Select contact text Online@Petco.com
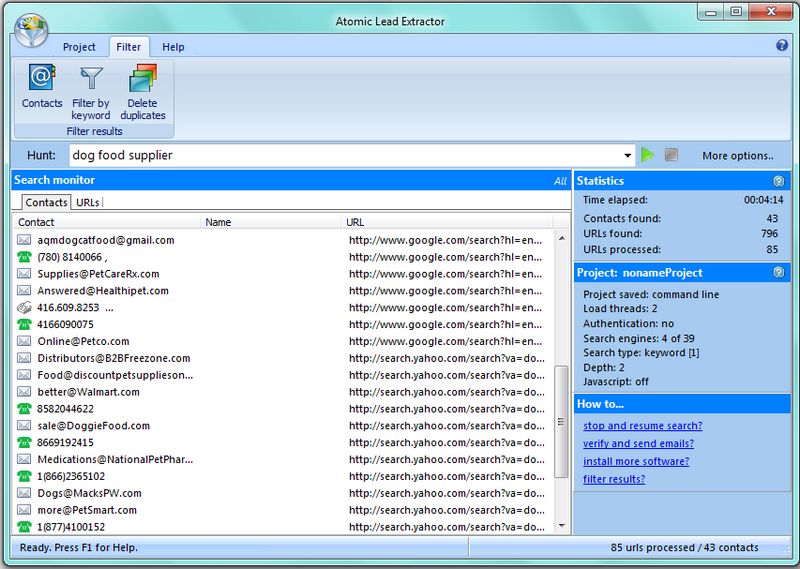 [x=83, y=341]
